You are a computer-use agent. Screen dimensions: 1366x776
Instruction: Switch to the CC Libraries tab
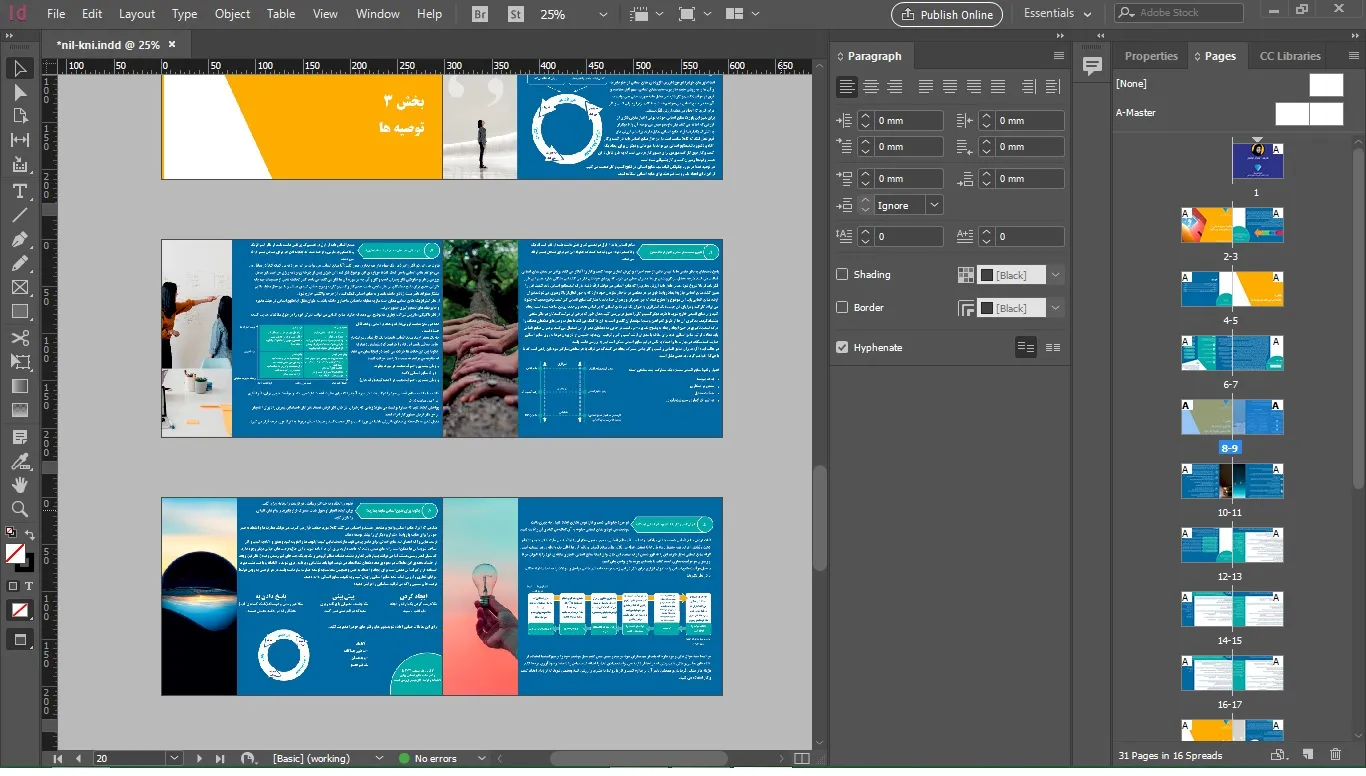click(x=1289, y=56)
